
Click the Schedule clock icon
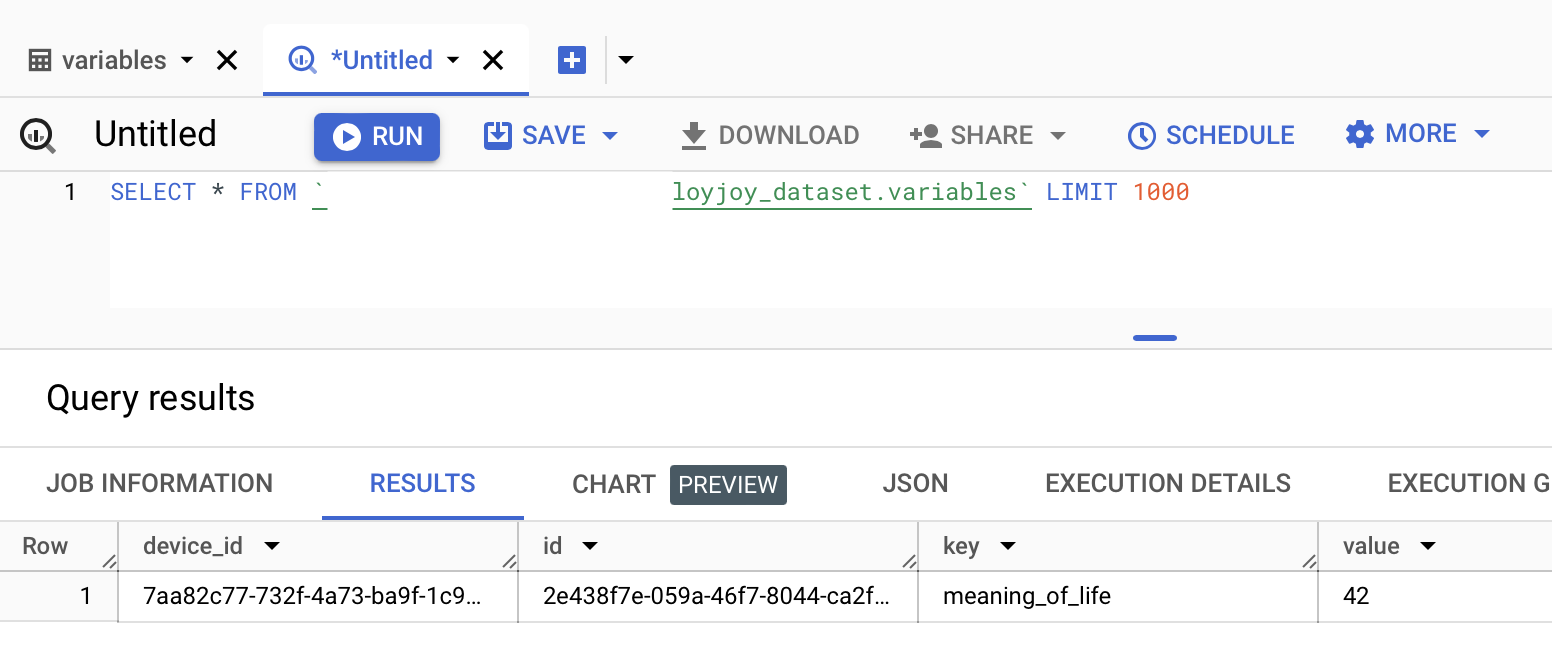point(1141,135)
